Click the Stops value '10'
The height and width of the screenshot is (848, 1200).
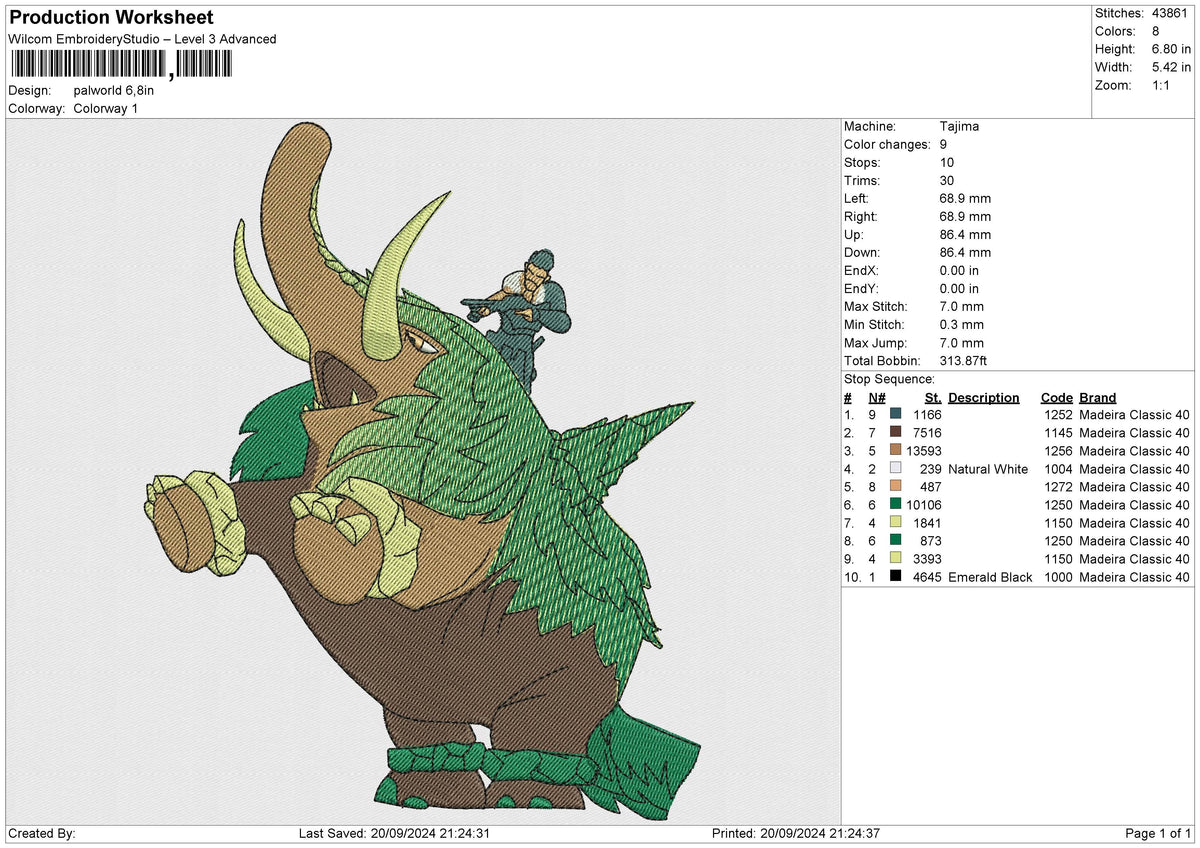point(947,163)
